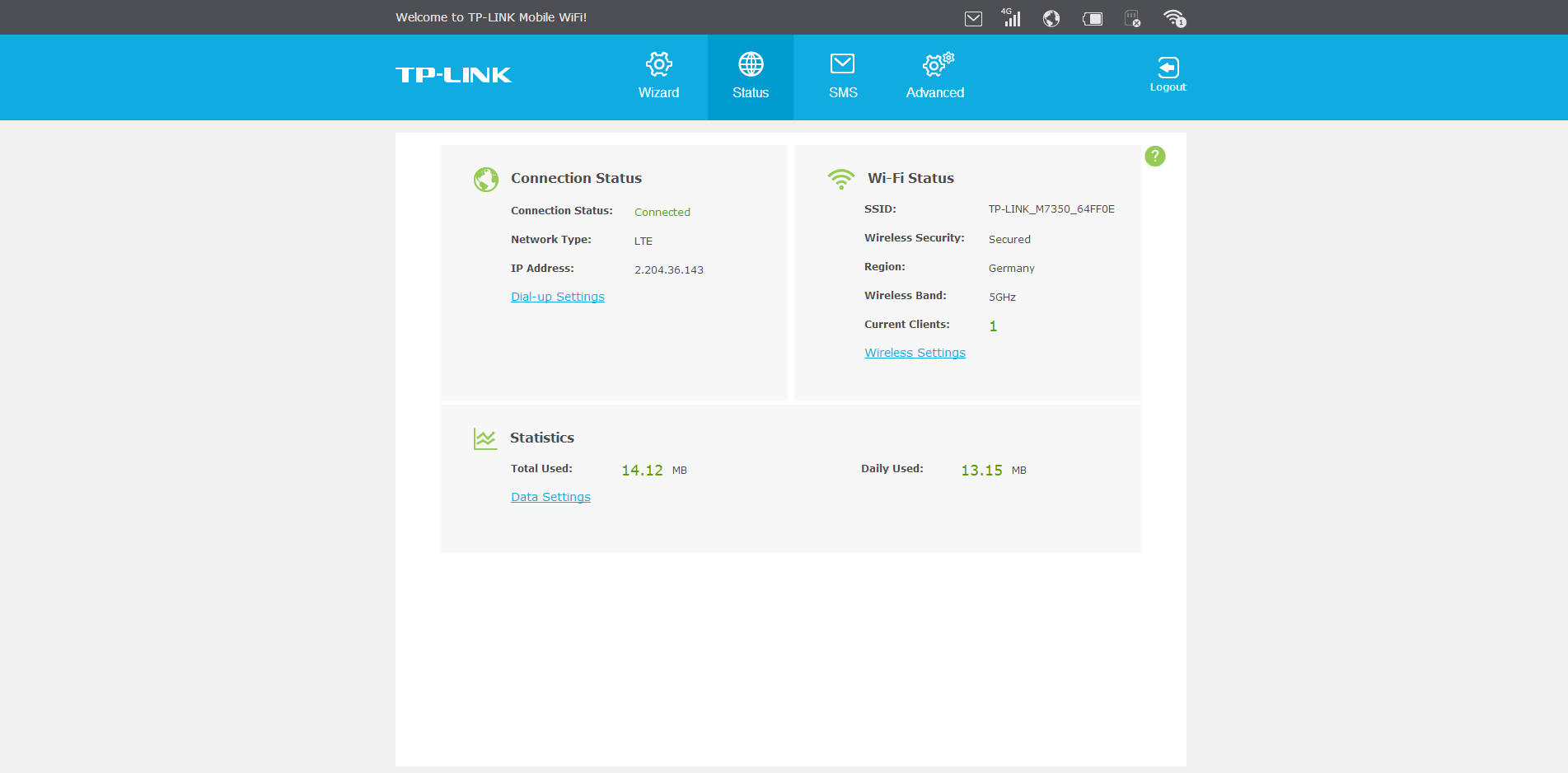The width and height of the screenshot is (1568, 773).
Task: Click the green globe beside Connection Status heading
Action: click(486, 179)
